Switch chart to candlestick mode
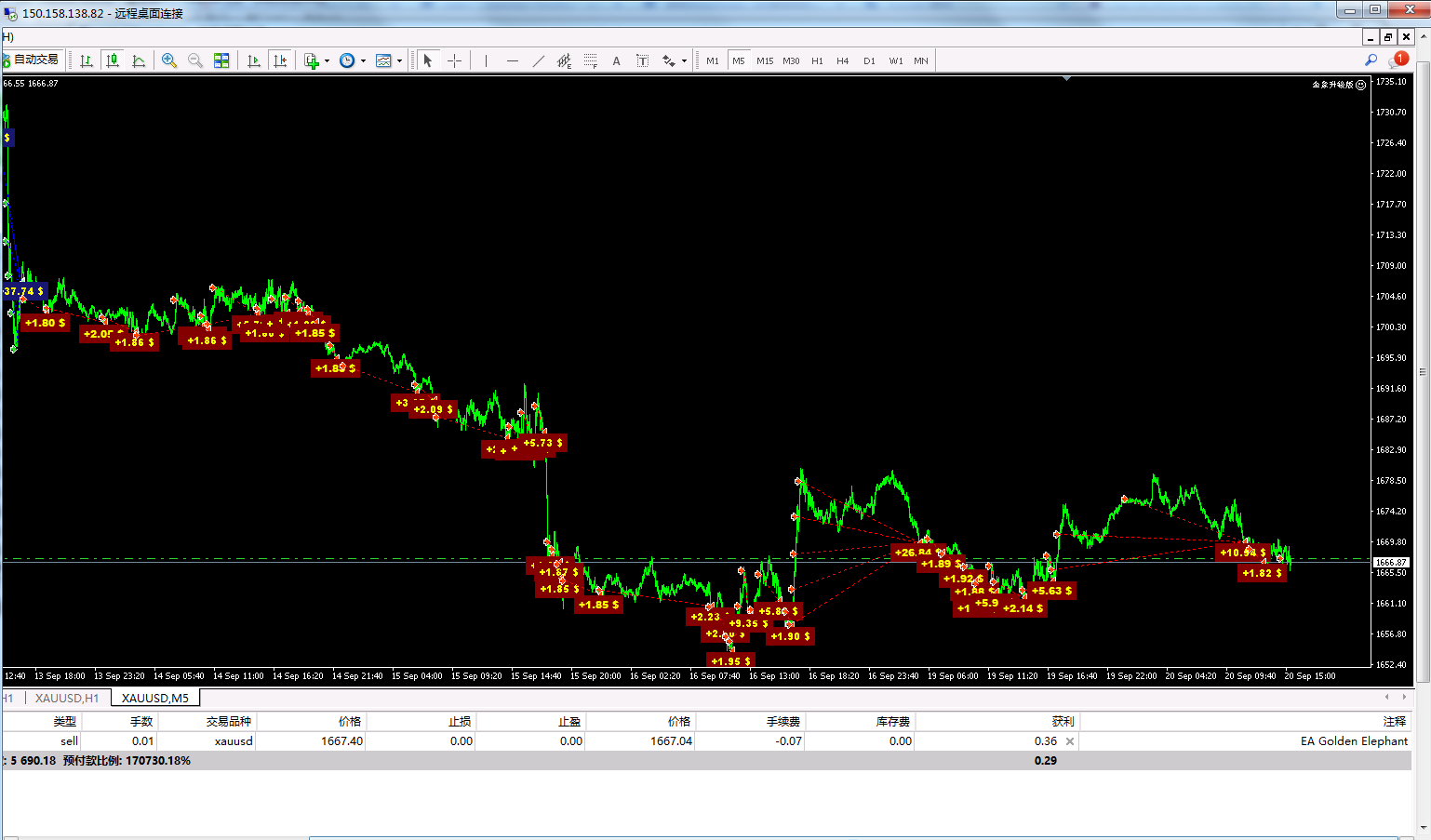 (113, 60)
